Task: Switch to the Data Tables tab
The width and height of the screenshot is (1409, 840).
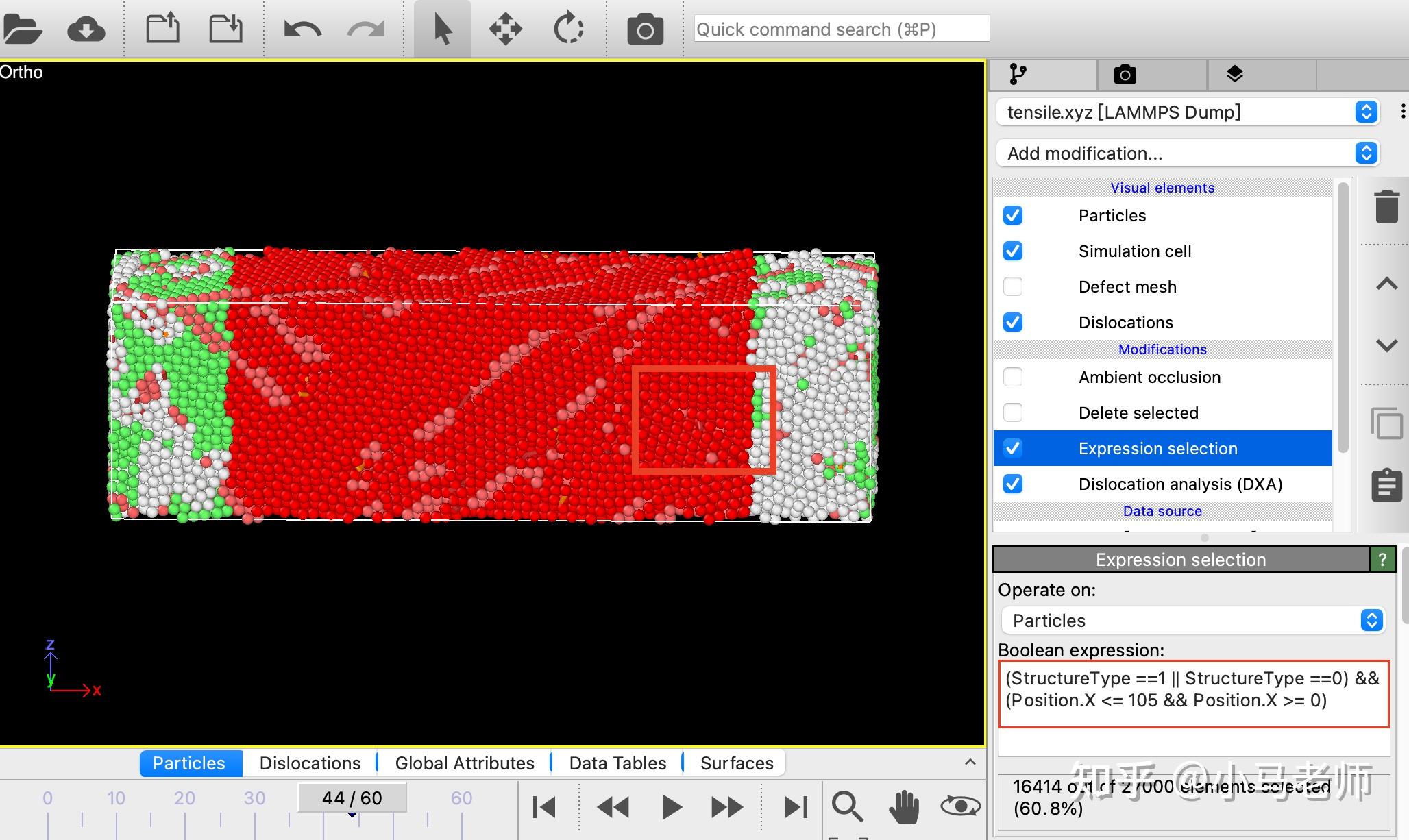Action: [x=617, y=763]
